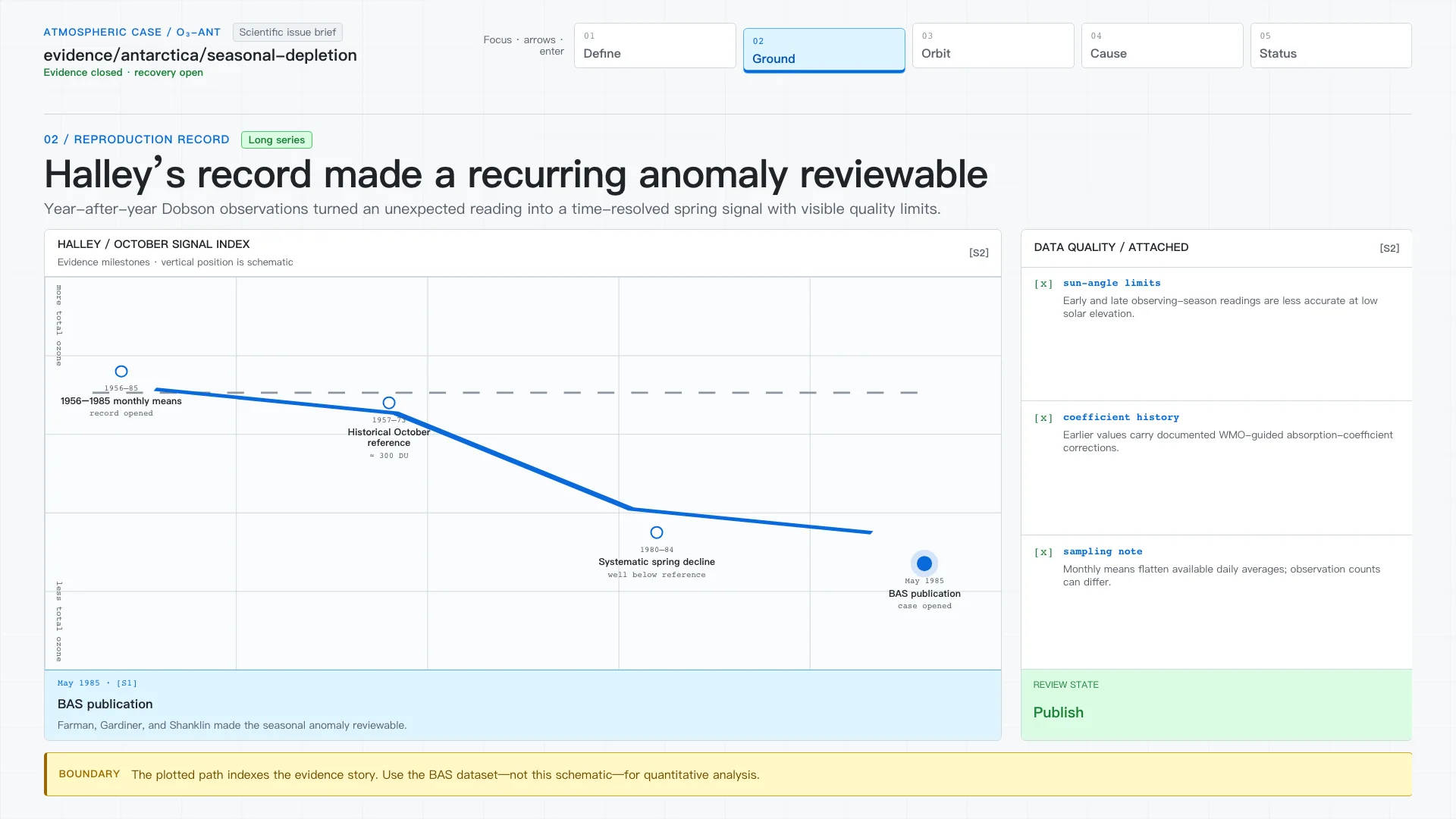This screenshot has height=819, width=1456.
Task: Click the Farman, Gardiner, and Shanklin description
Action: [232, 726]
